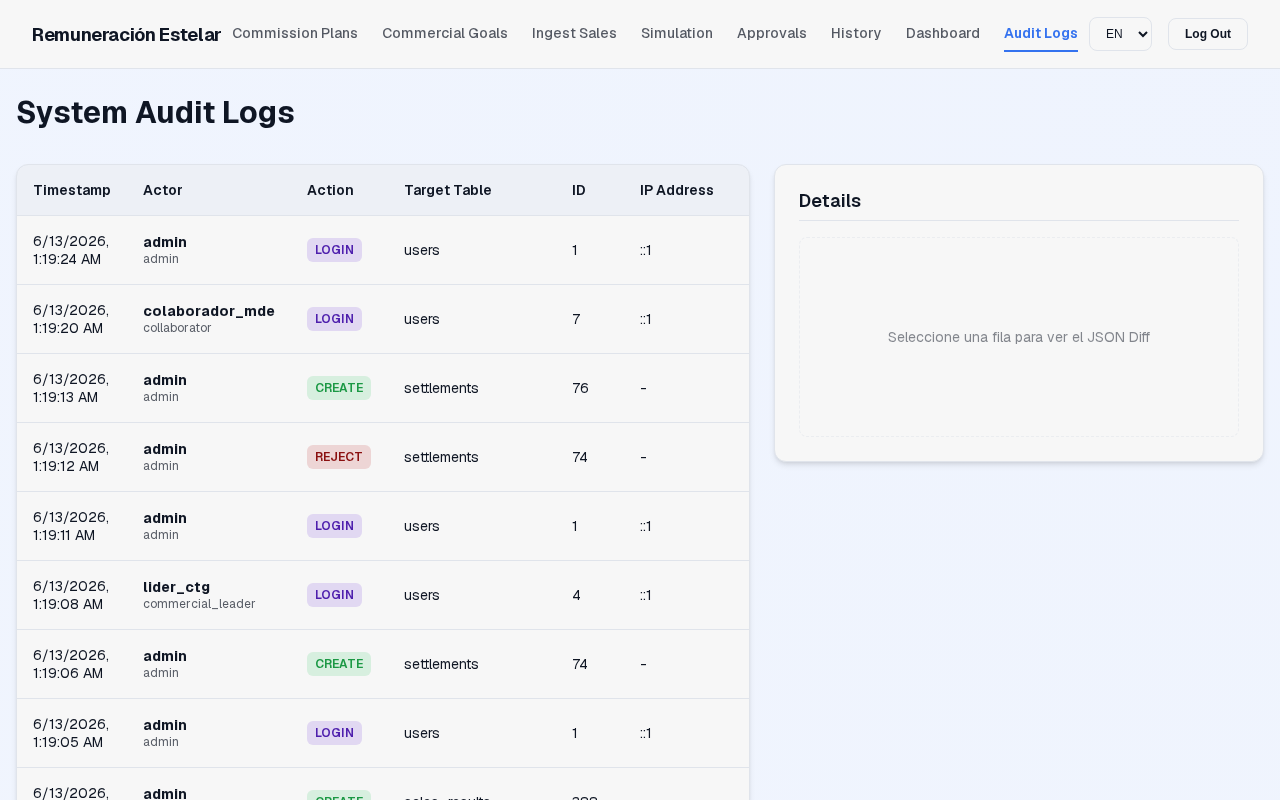Click the Remuneración Estelar brand title
This screenshot has width=1280, height=800.
pos(126,34)
